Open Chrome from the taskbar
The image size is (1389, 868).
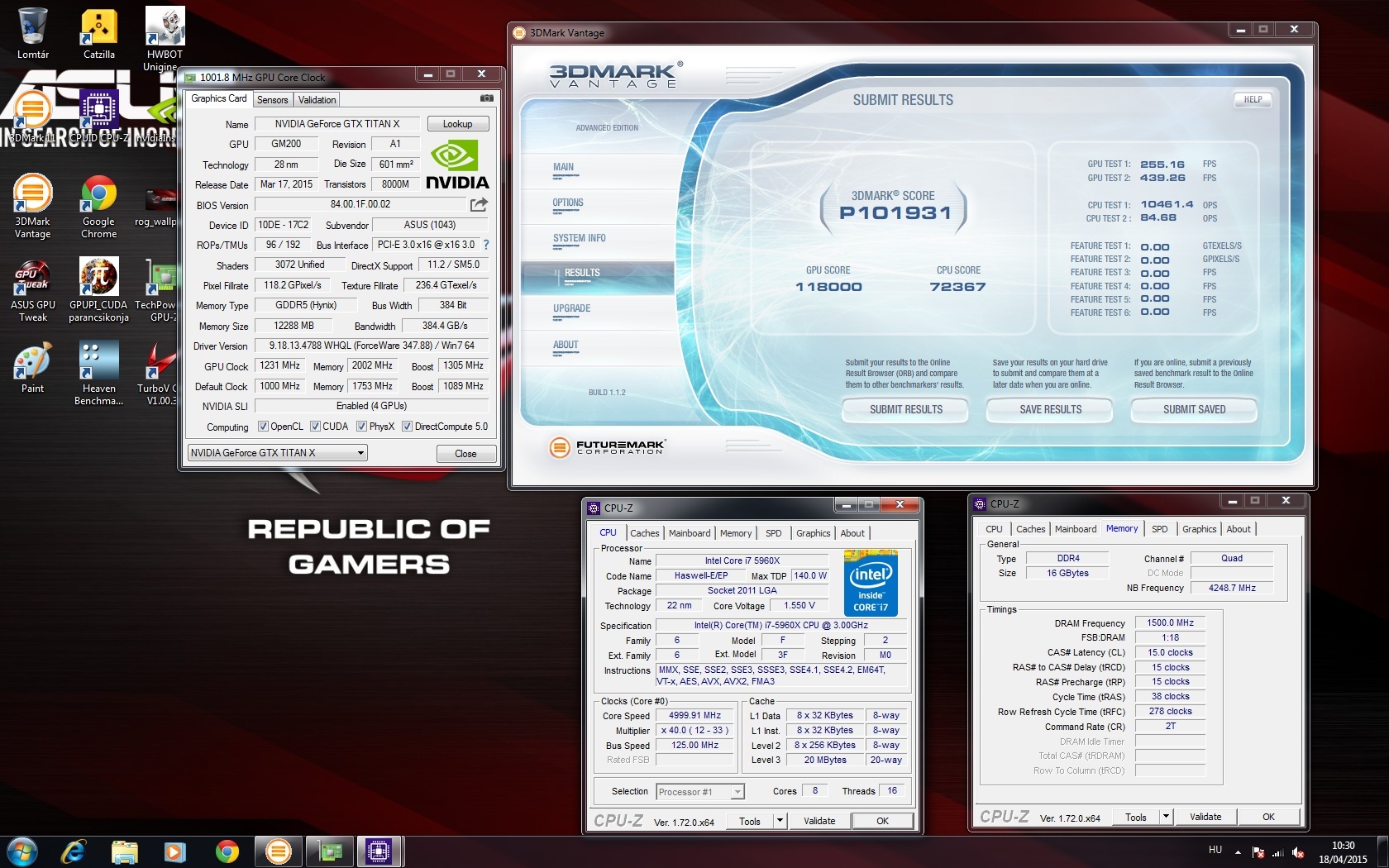(x=227, y=851)
